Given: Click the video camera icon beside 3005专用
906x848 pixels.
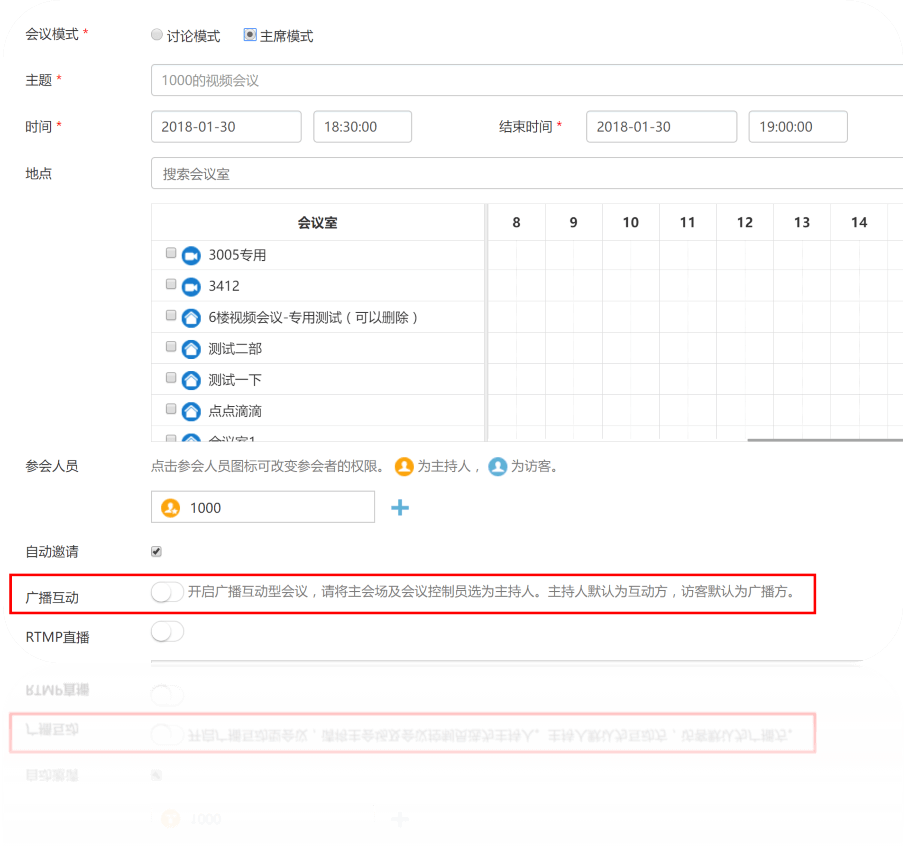Looking at the screenshot, I should [191, 256].
